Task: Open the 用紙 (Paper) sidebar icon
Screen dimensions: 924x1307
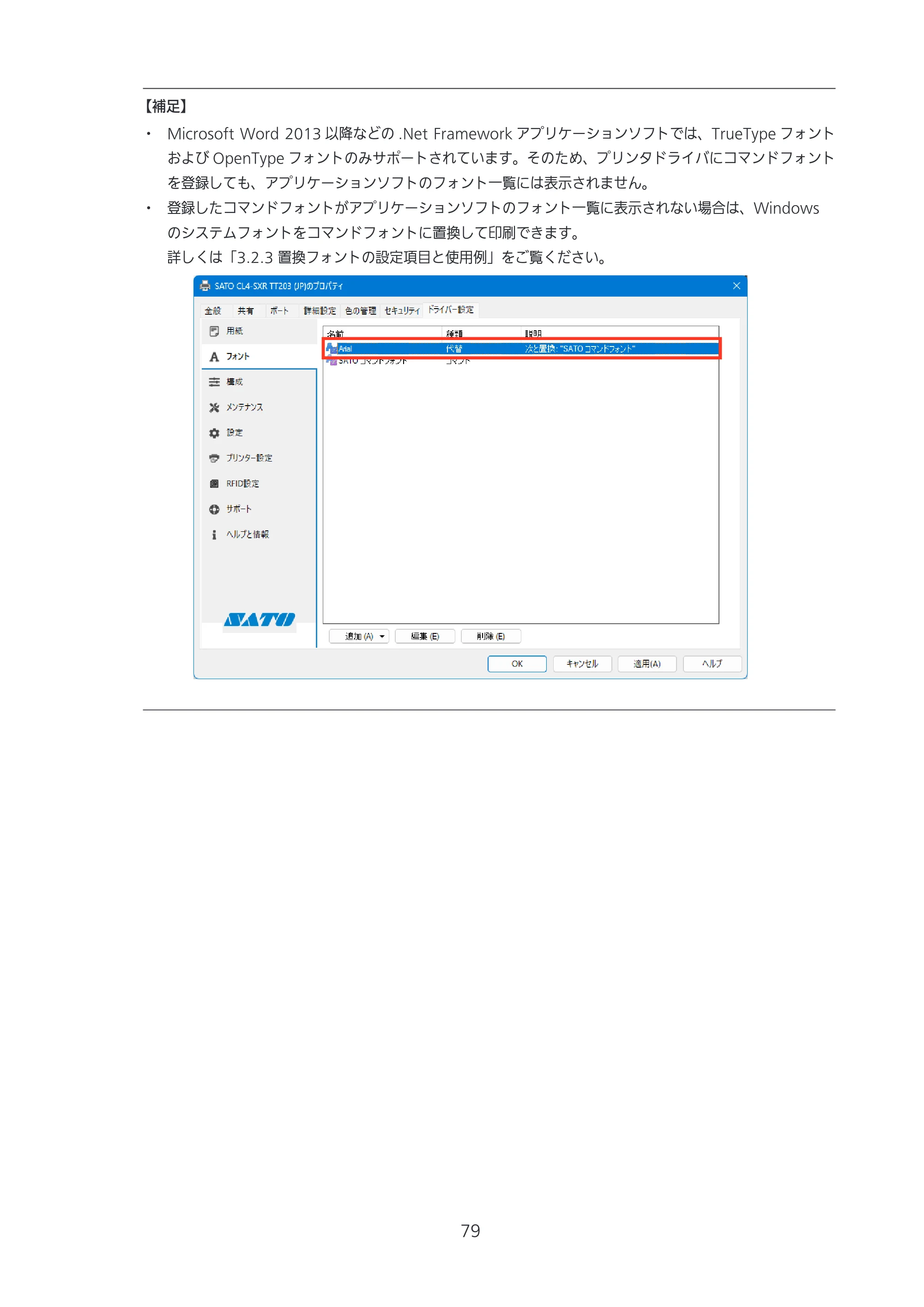Action: point(214,331)
